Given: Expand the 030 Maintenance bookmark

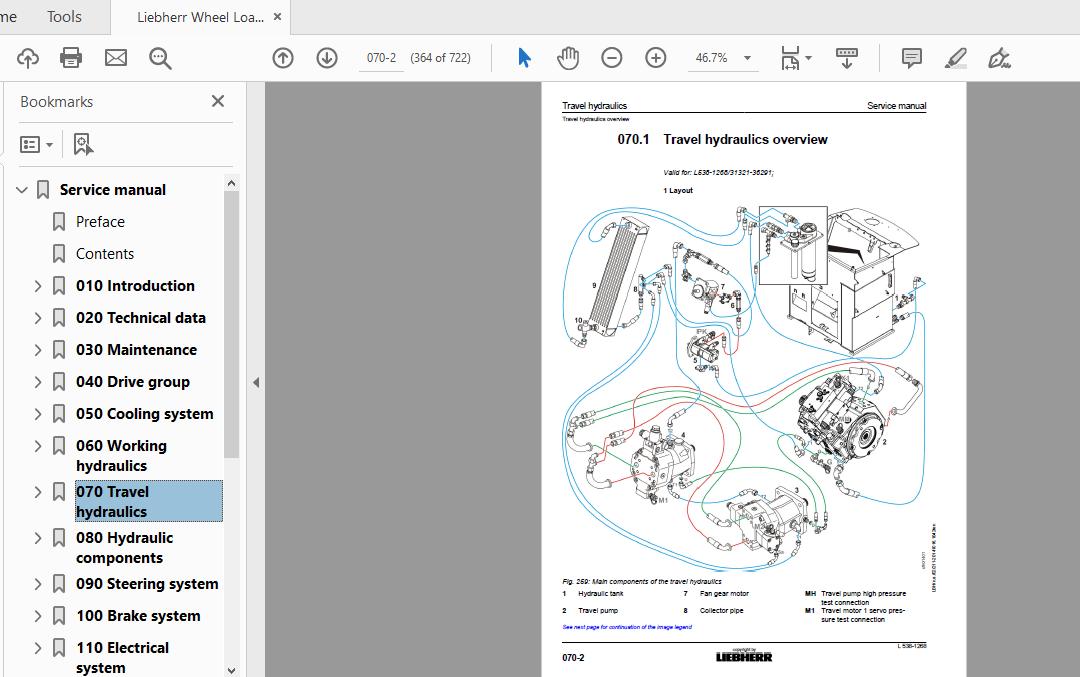Looking at the screenshot, I should [x=38, y=350].
